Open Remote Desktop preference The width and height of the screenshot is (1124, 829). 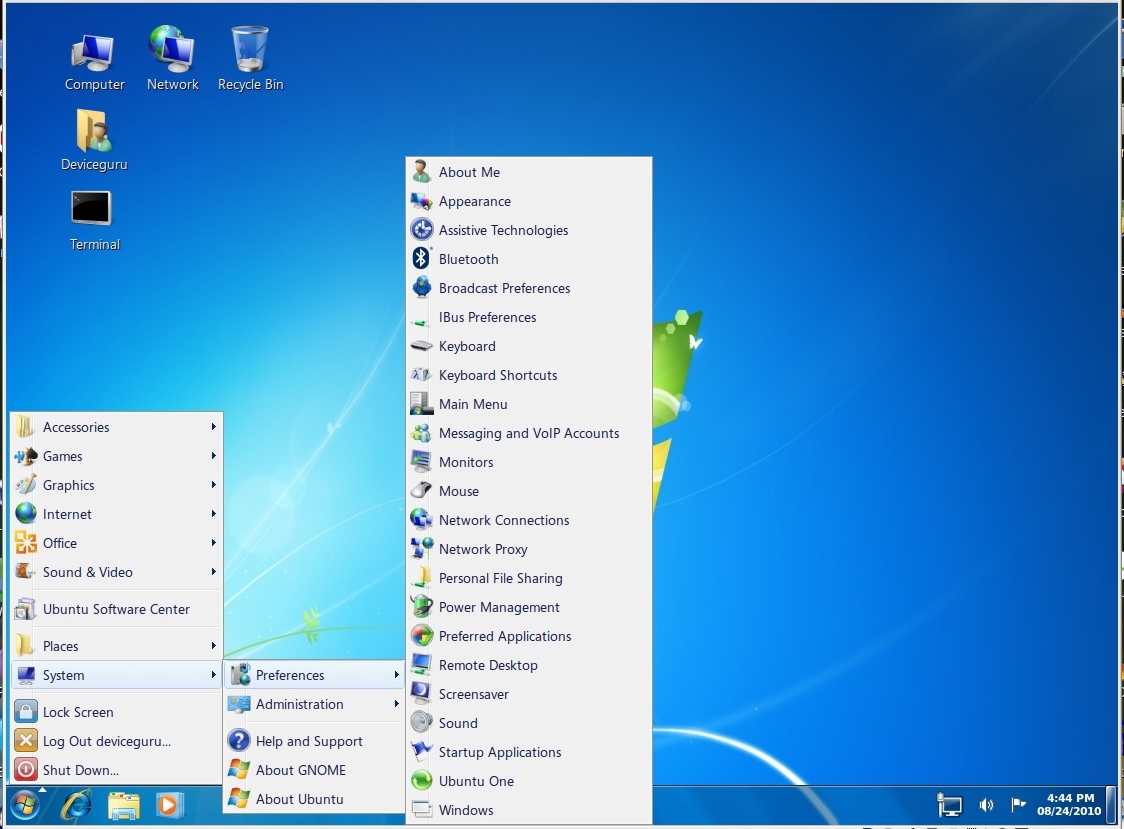pos(529,665)
